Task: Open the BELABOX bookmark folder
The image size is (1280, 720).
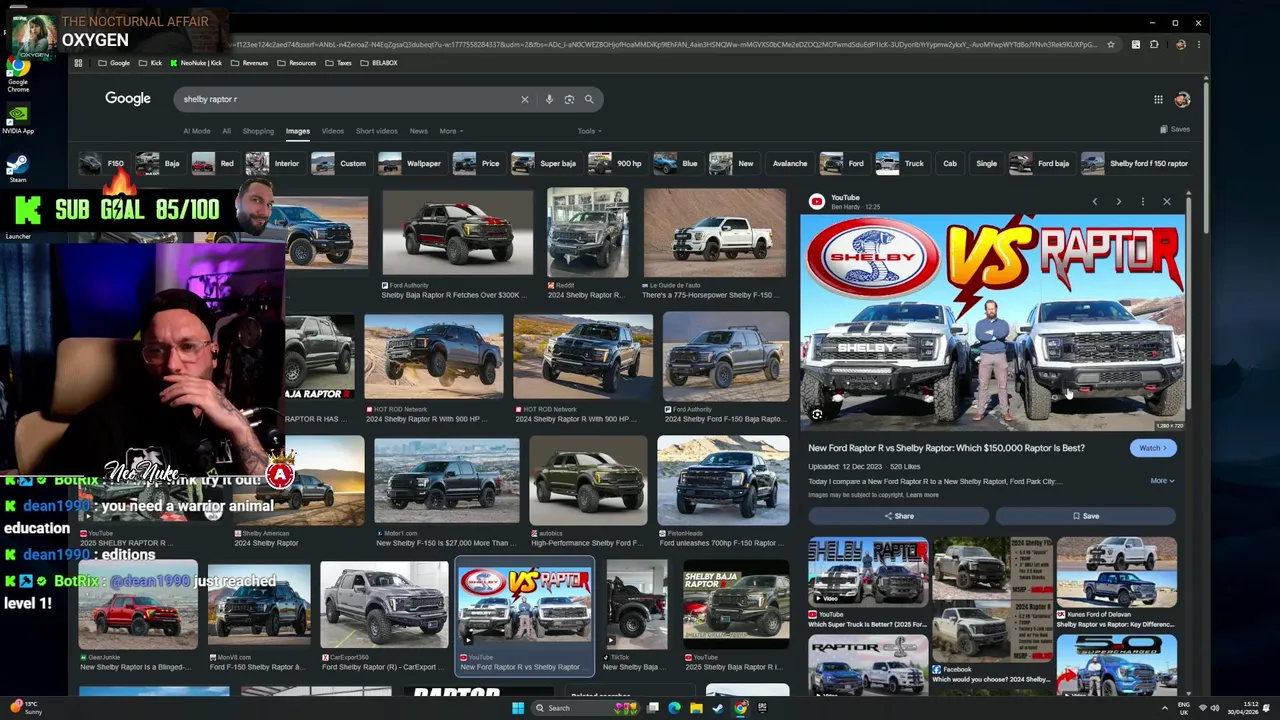Action: point(378,63)
